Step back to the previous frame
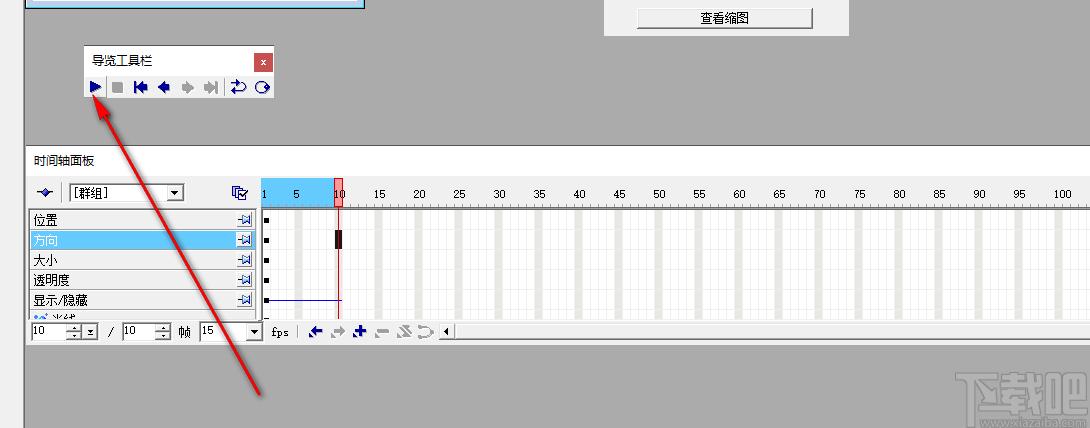Image resolution: width=1090 pixels, height=428 pixels. pos(164,87)
